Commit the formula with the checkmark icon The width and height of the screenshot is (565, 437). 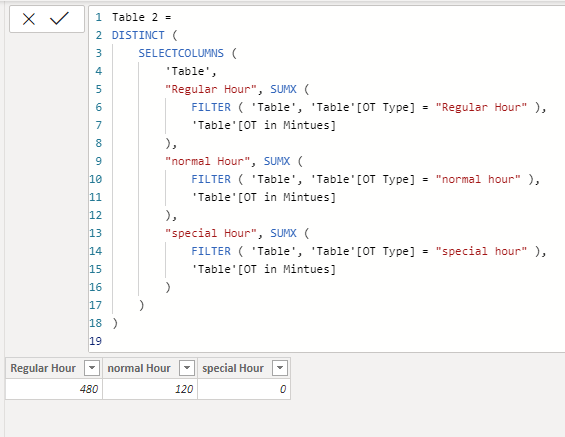click(x=59, y=18)
